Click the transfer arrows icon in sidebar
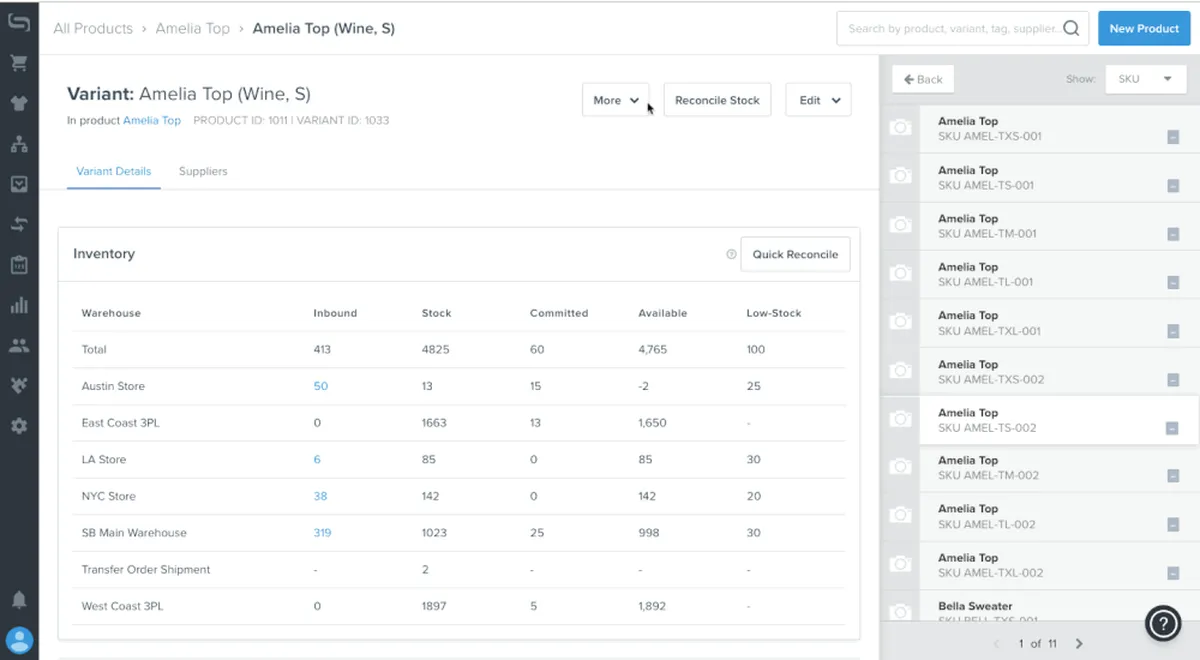1200x660 pixels. [x=19, y=225]
